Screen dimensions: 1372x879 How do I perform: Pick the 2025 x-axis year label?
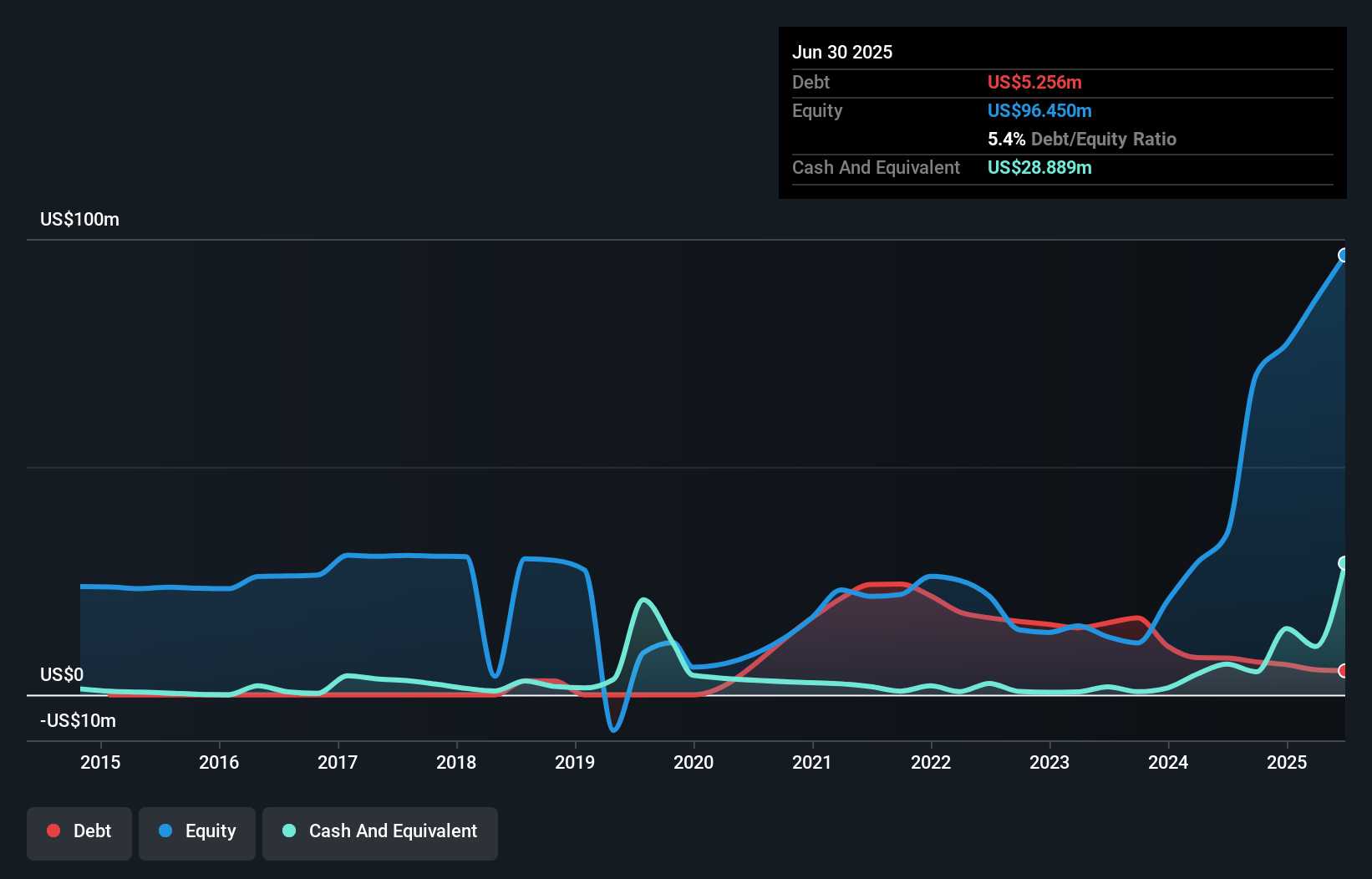(x=1287, y=762)
